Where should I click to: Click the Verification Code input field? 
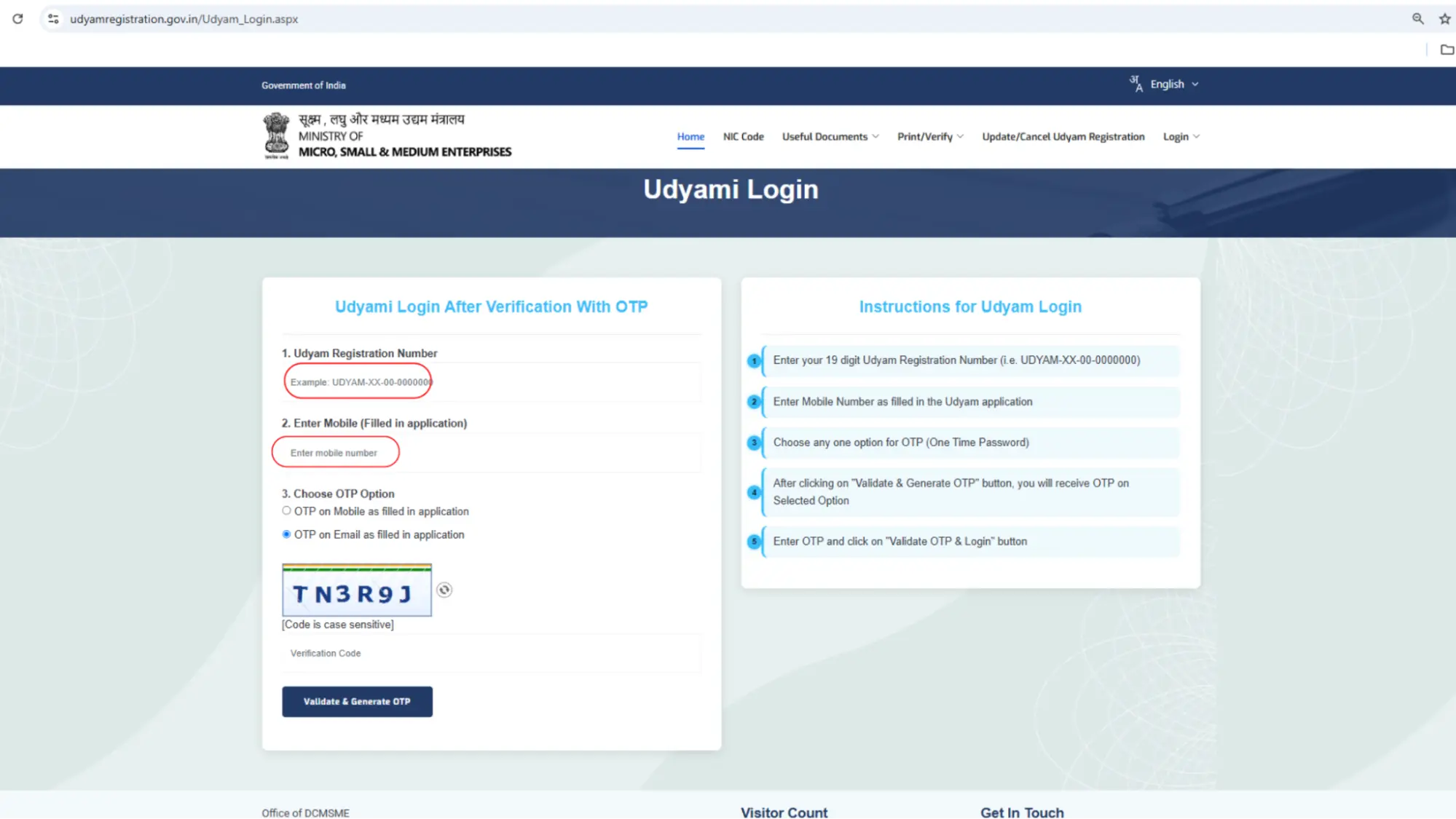pyautogui.click(x=492, y=653)
